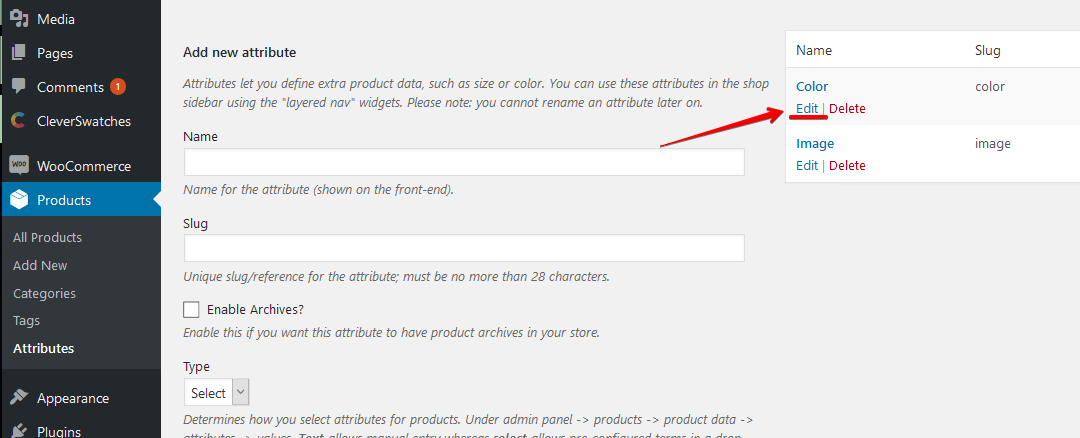Open the Color attribute name link
1080x438 pixels.
[x=812, y=87]
